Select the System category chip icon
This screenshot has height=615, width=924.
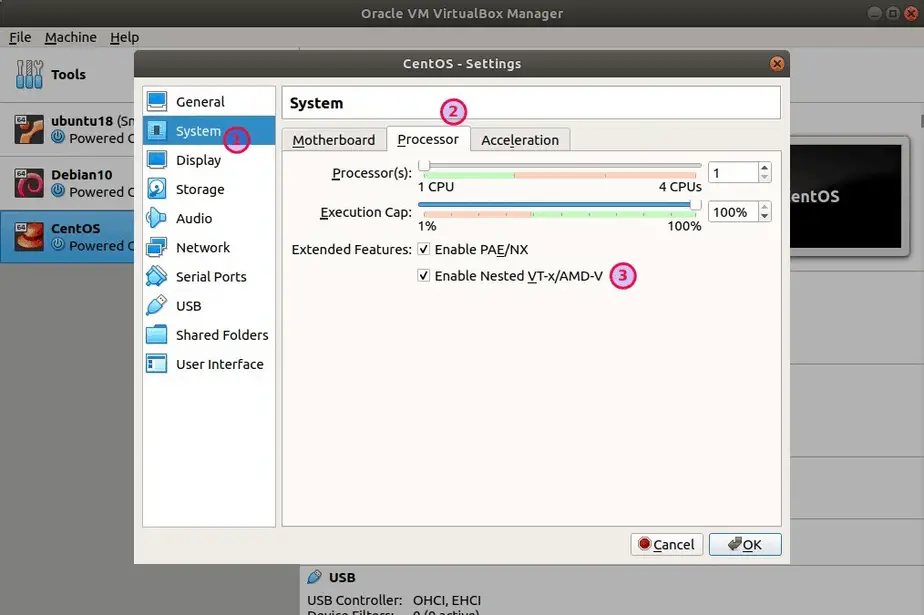click(x=157, y=130)
